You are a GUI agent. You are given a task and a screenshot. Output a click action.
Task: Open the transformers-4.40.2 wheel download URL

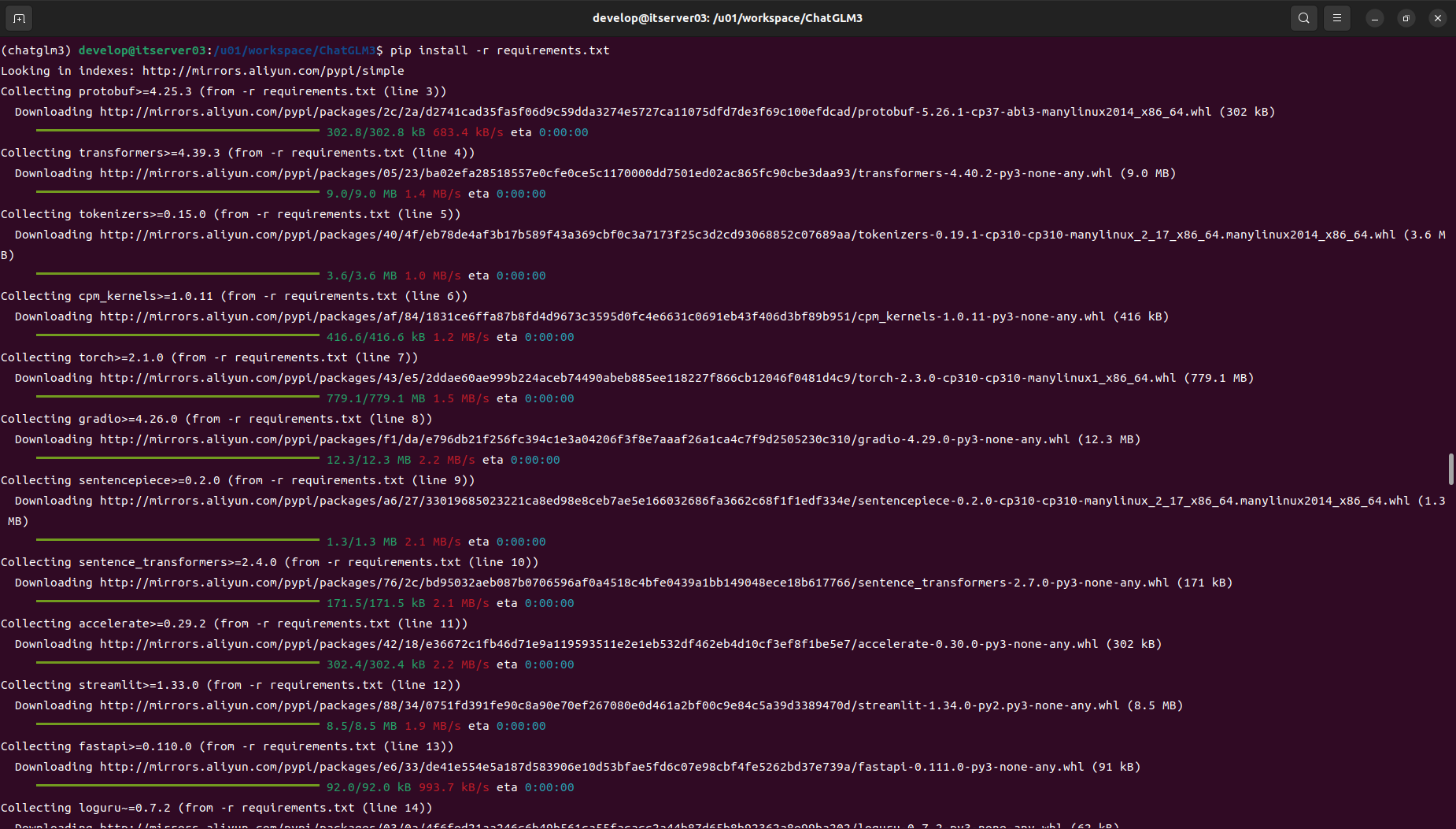[x=606, y=173]
